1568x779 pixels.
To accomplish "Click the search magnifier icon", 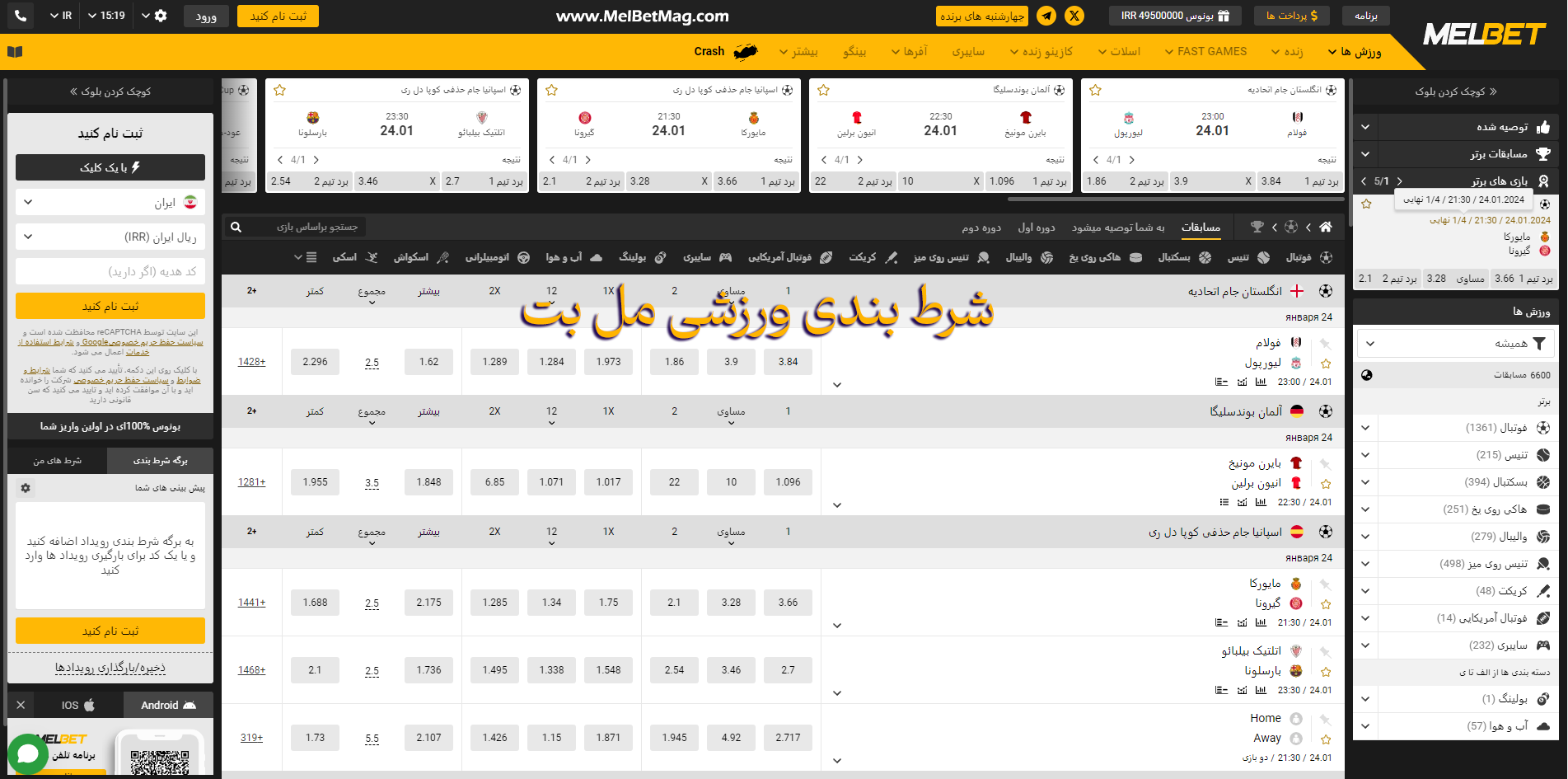I will click(236, 227).
